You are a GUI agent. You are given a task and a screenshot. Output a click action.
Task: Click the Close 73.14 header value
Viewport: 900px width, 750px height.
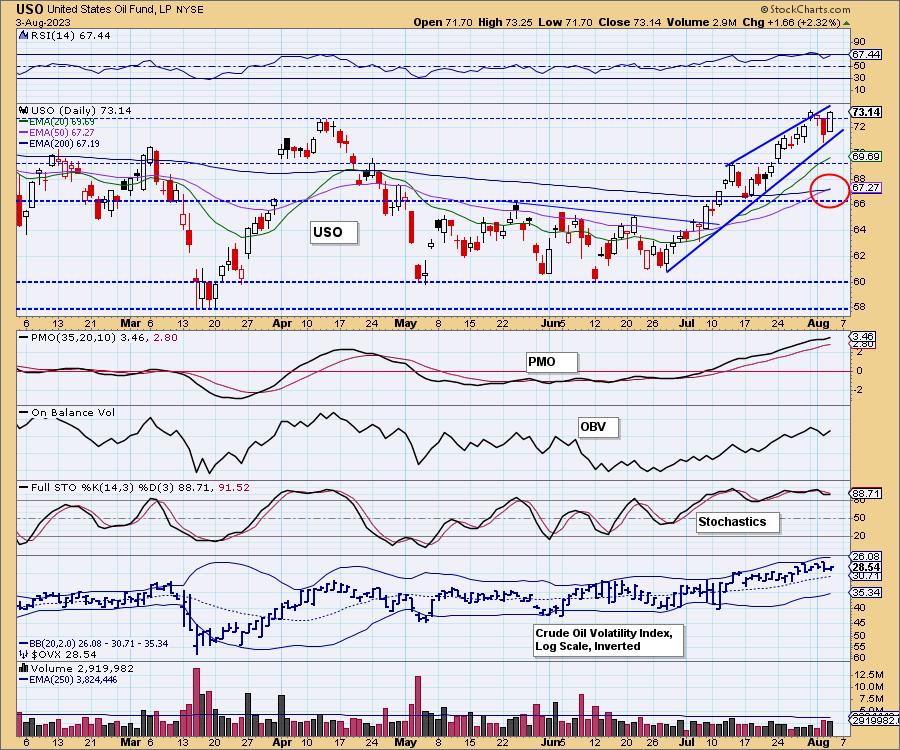pos(629,22)
